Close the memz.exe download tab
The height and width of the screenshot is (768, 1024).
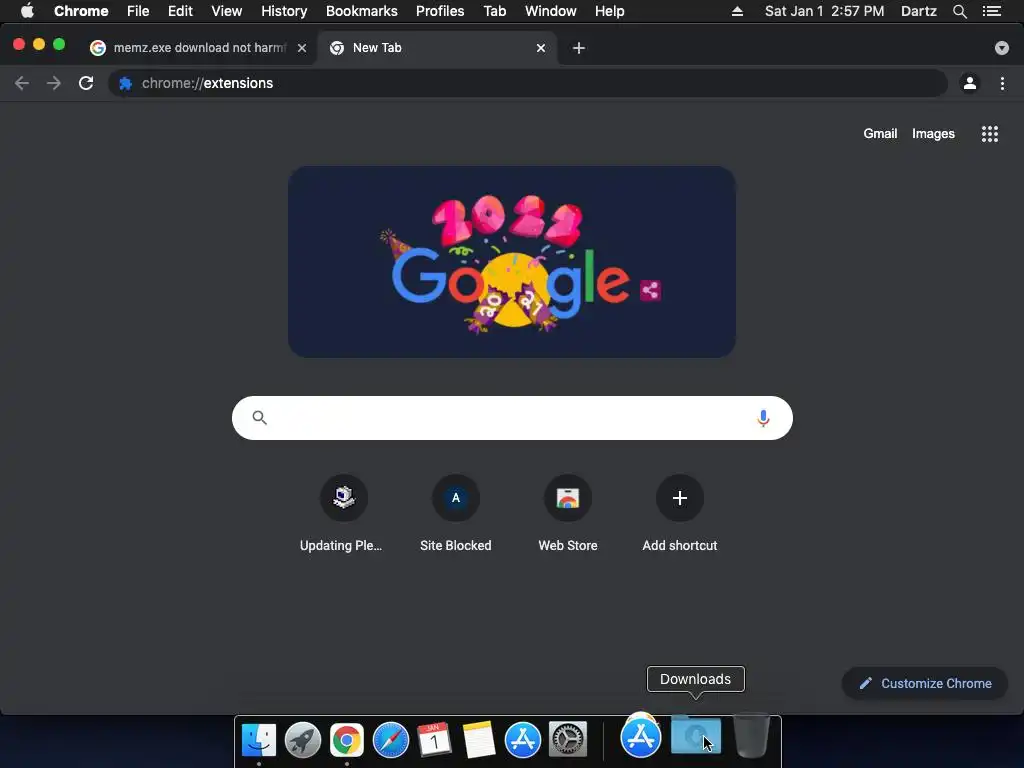coord(302,48)
